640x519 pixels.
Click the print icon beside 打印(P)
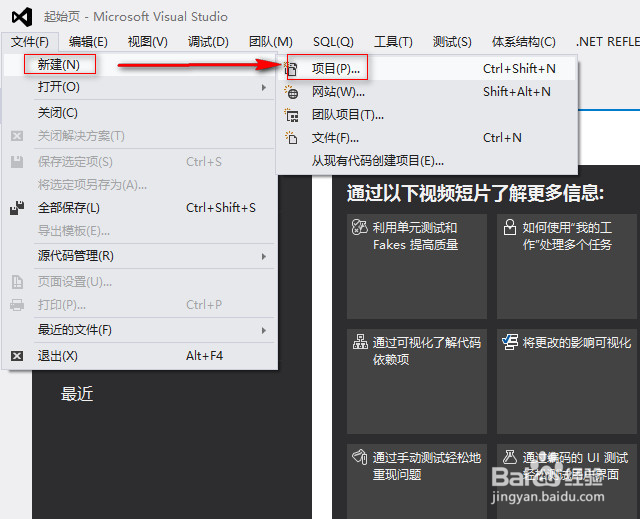coord(17,305)
